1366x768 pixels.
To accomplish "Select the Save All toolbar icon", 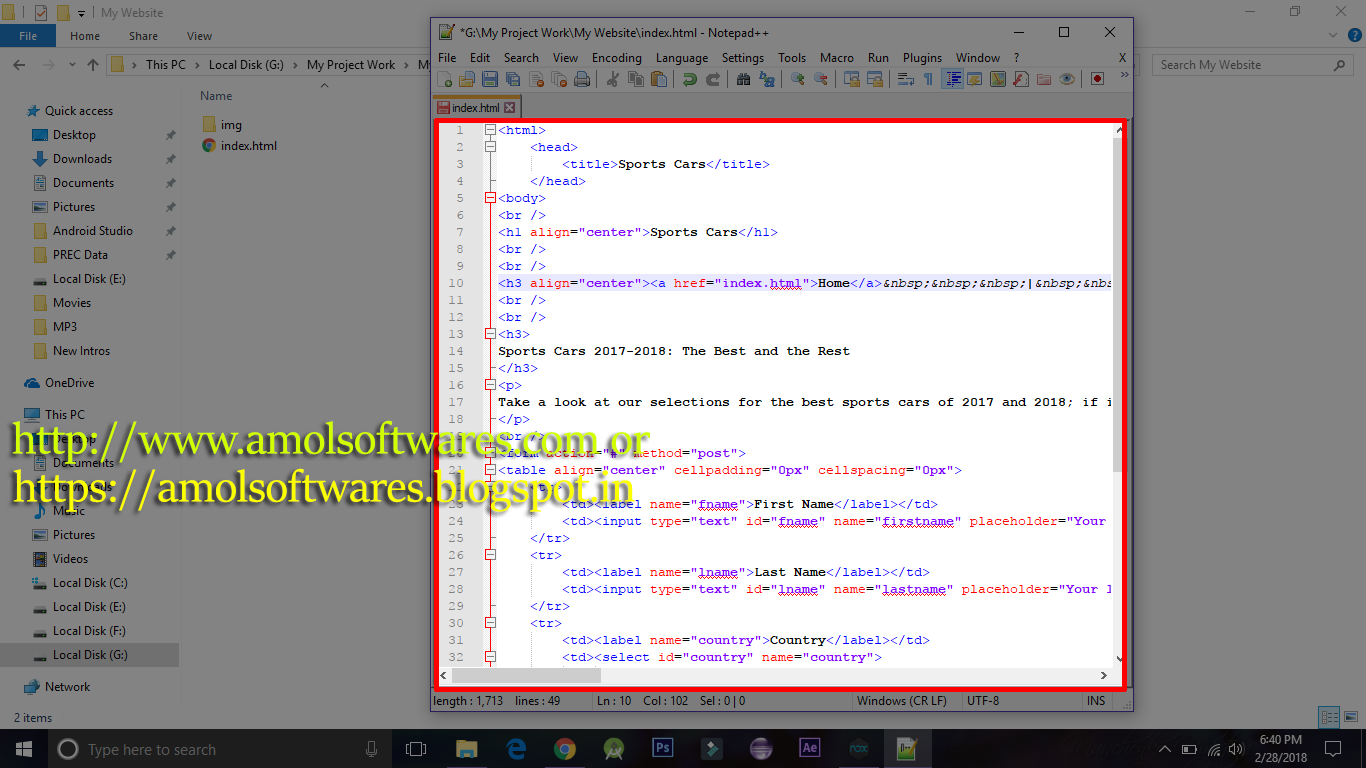I will (x=510, y=79).
